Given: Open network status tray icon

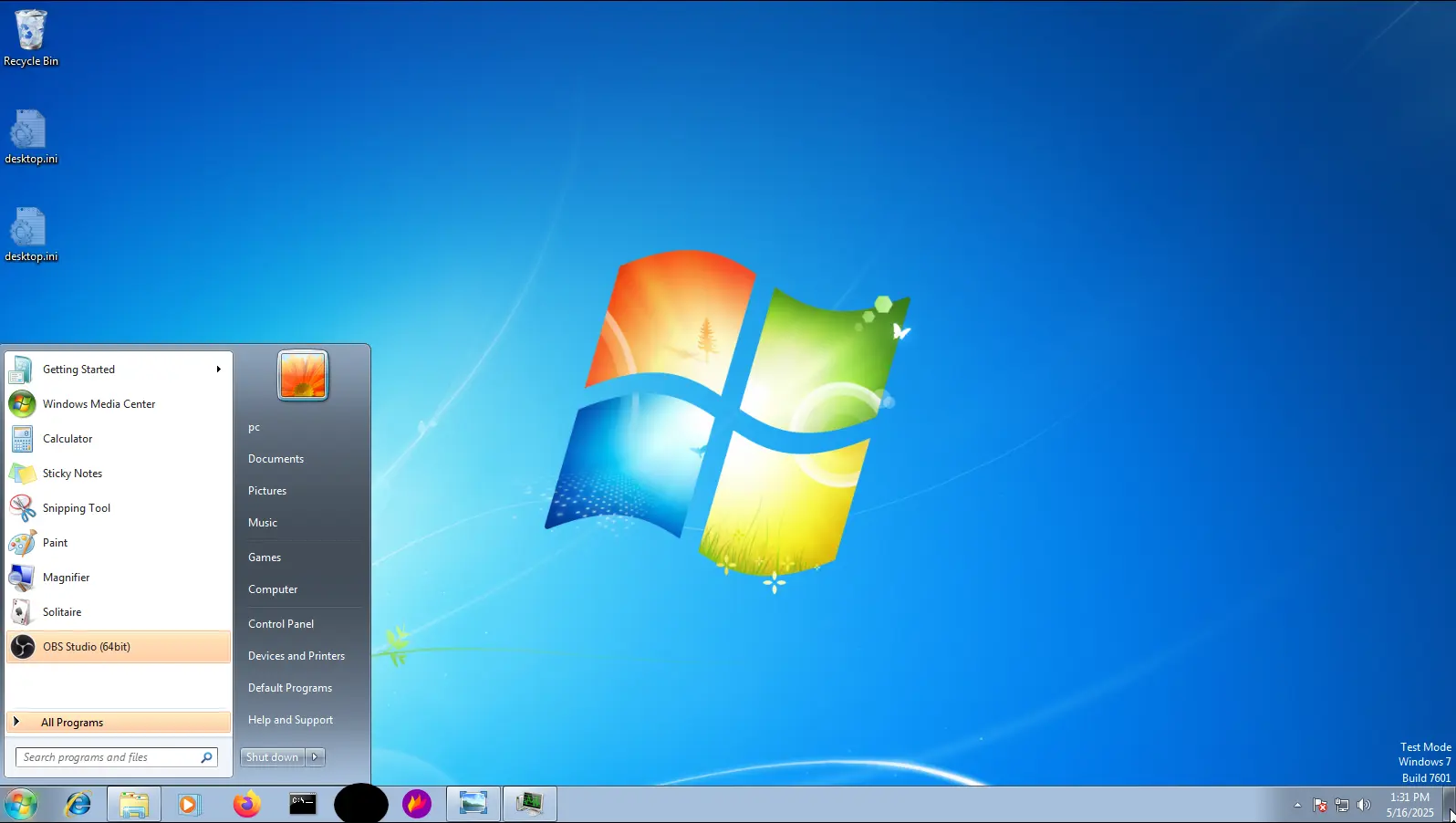Looking at the screenshot, I should [x=1342, y=805].
